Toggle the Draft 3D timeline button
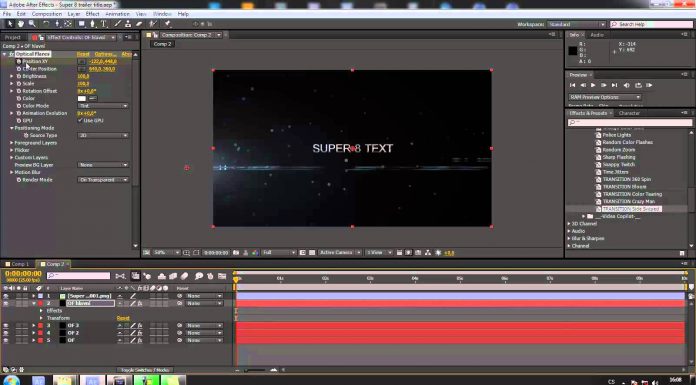The image size is (696, 385). pos(147,276)
